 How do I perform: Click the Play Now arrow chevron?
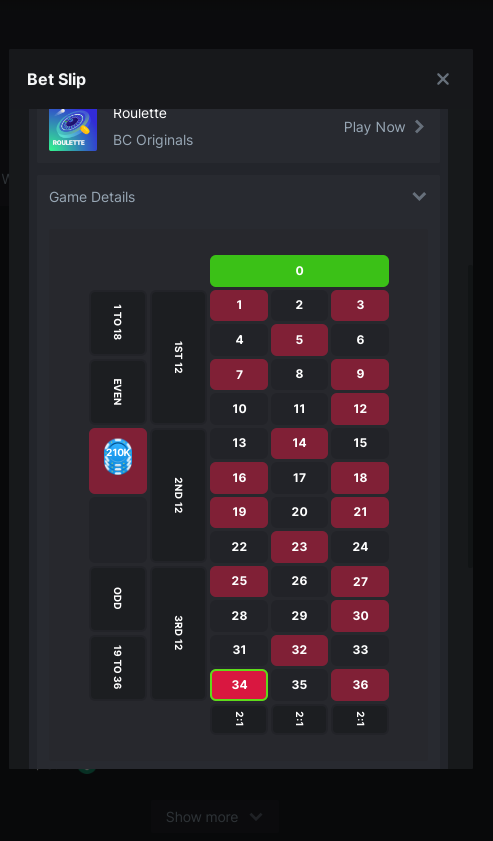pyautogui.click(x=420, y=127)
